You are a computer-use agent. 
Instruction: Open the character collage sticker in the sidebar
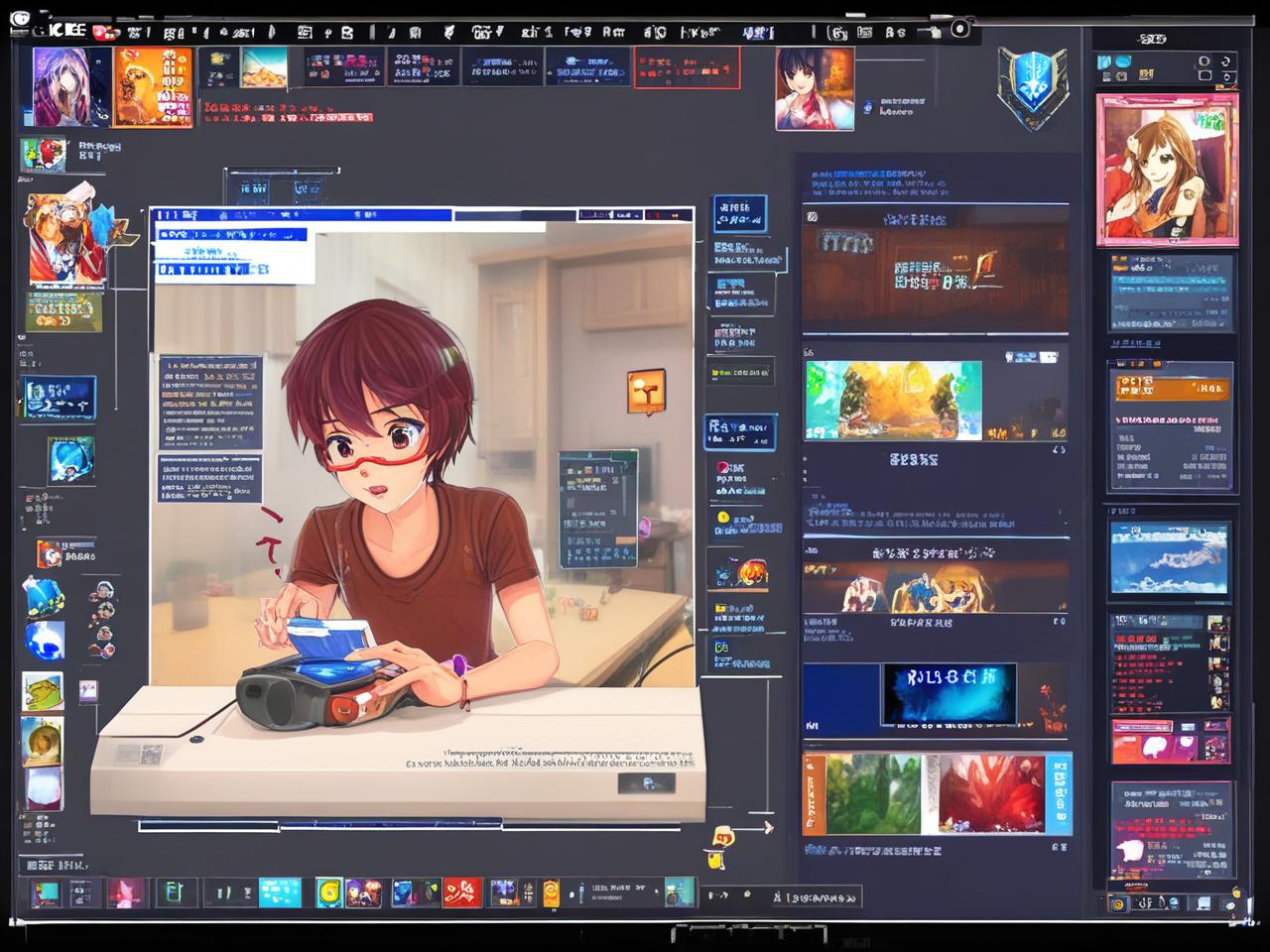pos(69,240)
